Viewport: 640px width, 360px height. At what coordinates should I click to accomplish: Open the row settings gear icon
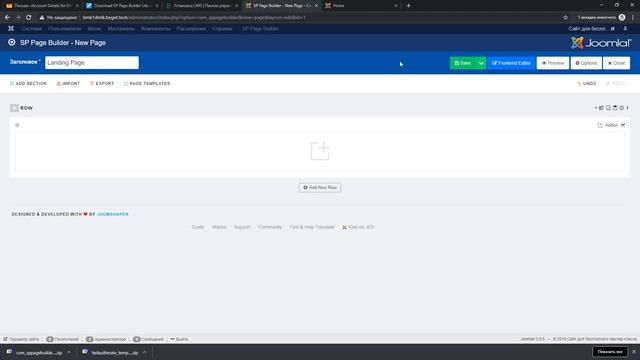(x=622, y=108)
